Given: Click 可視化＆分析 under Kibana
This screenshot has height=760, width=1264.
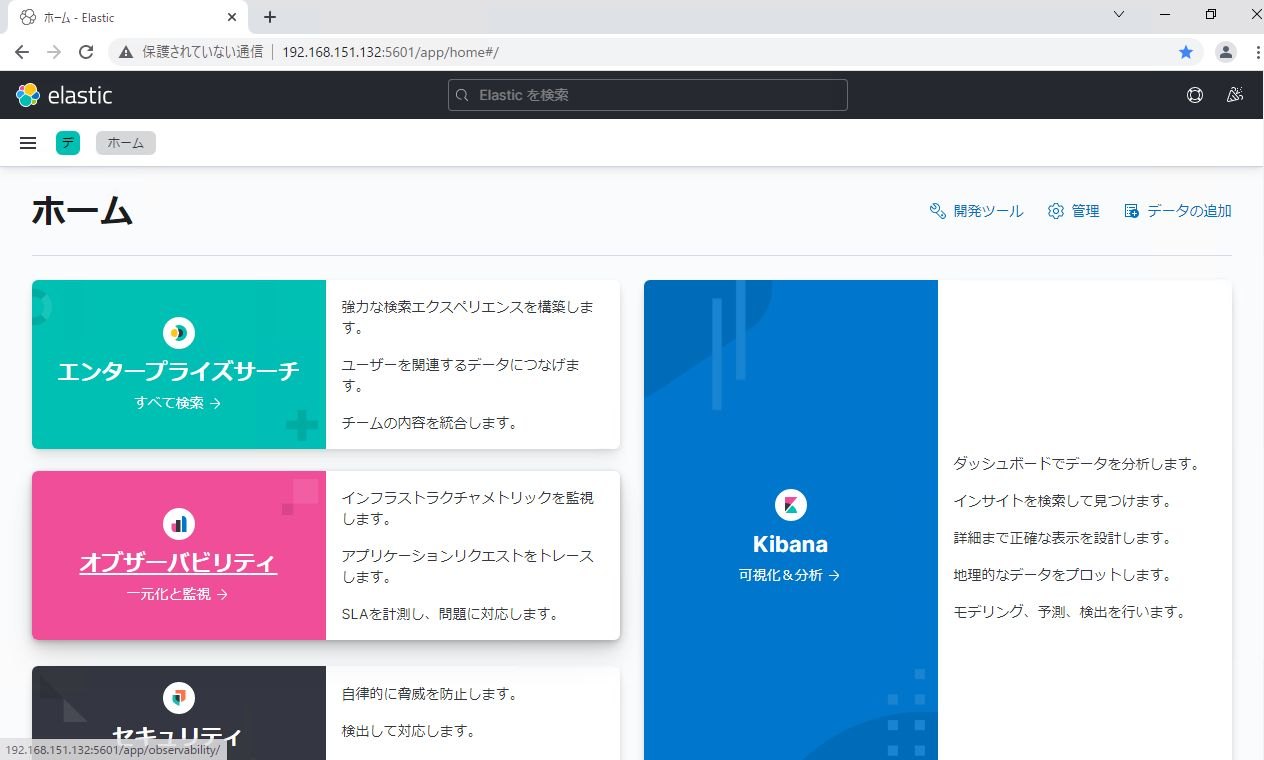Looking at the screenshot, I should 790,575.
